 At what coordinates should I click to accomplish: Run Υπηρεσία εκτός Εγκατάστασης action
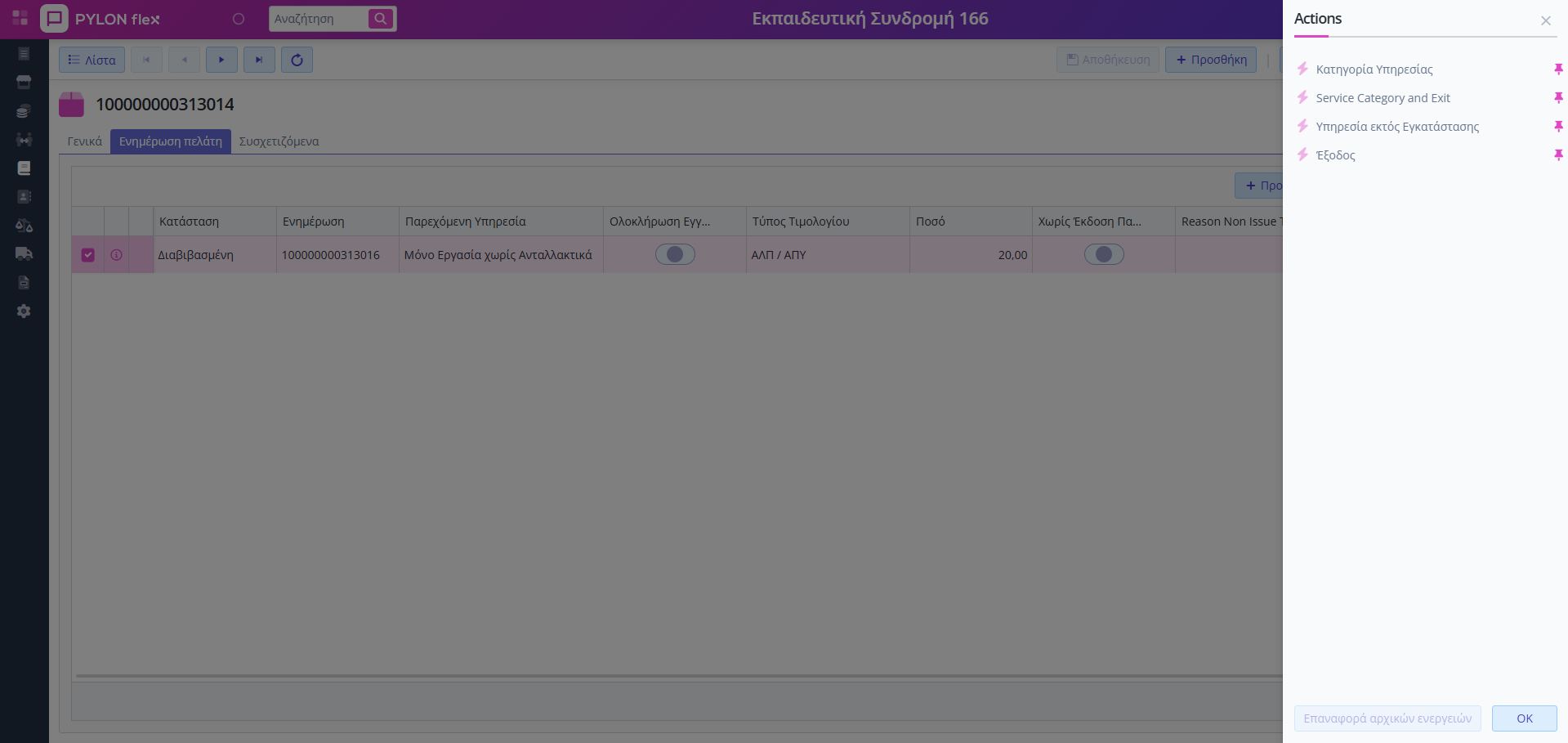(1396, 127)
